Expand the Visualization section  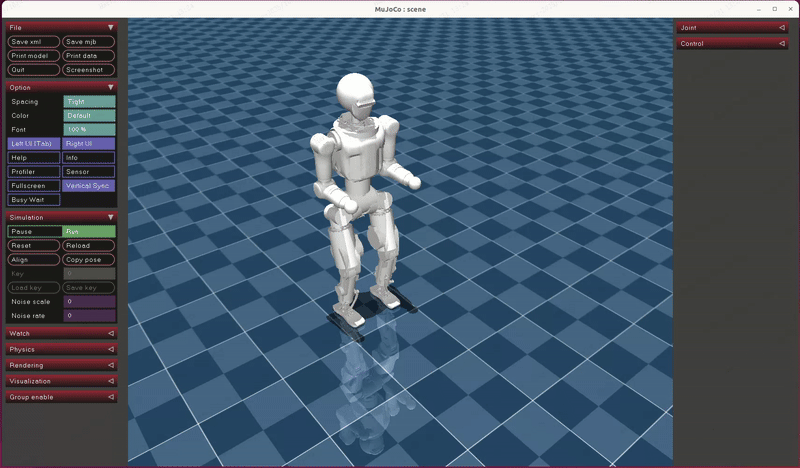(x=60, y=381)
